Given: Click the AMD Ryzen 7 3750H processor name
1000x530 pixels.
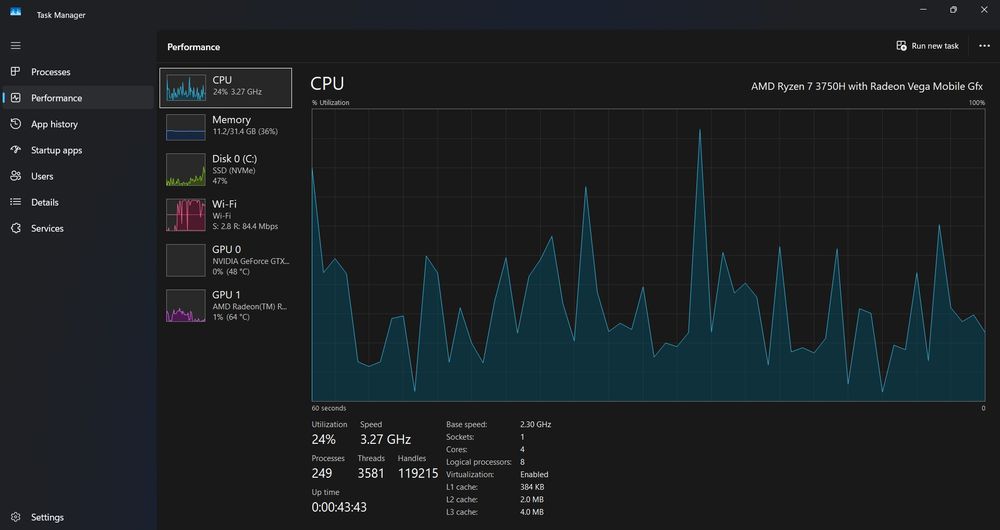Looking at the screenshot, I should (867, 86).
